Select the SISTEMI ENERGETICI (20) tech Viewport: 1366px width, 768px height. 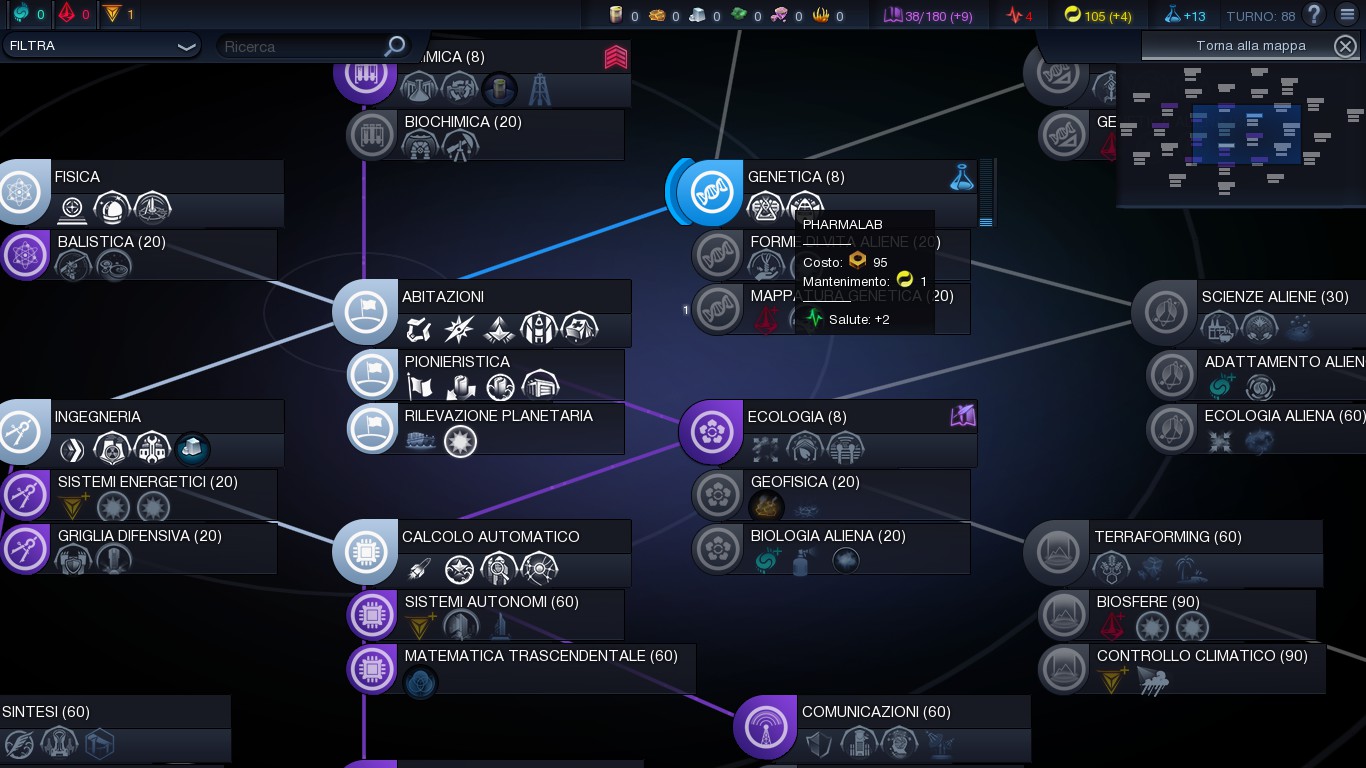coord(138,495)
